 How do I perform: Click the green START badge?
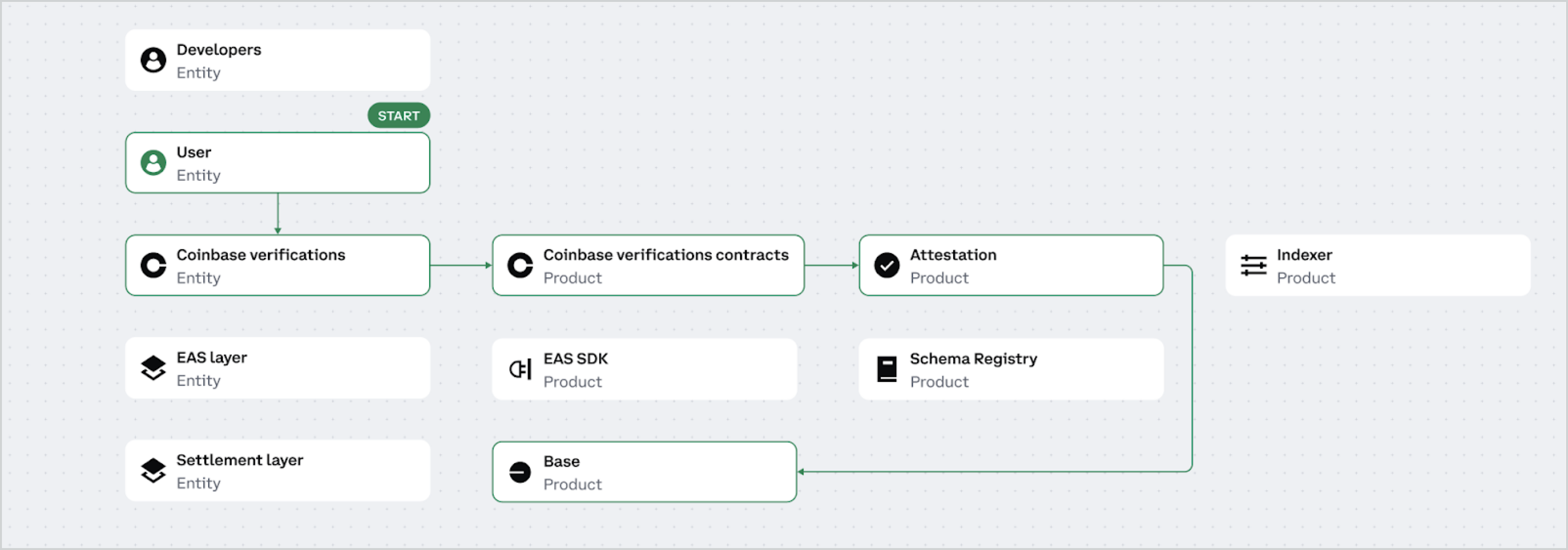[399, 116]
